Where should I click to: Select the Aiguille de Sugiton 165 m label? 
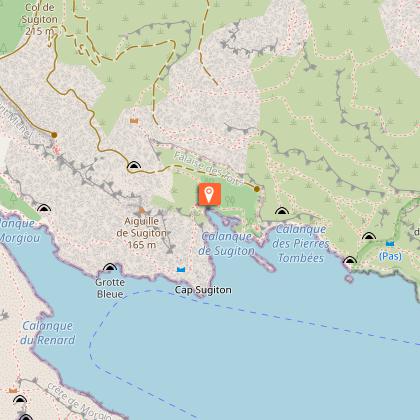pos(142,233)
